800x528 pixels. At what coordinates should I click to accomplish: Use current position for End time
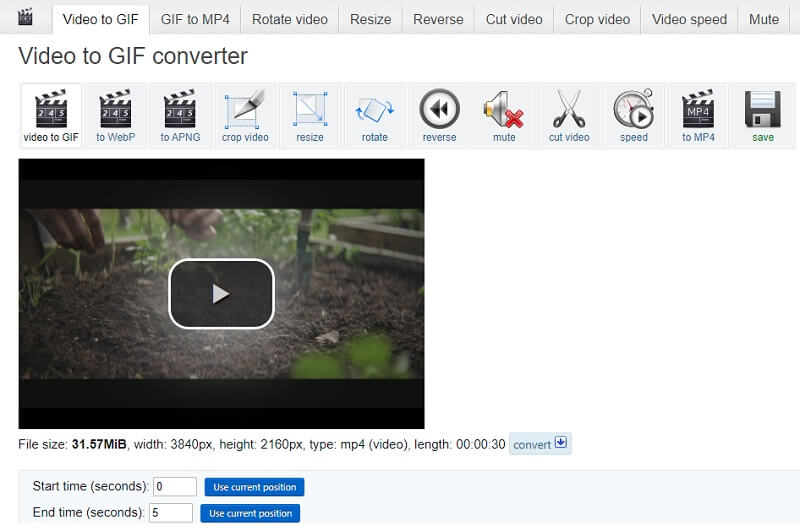pyautogui.click(x=249, y=513)
